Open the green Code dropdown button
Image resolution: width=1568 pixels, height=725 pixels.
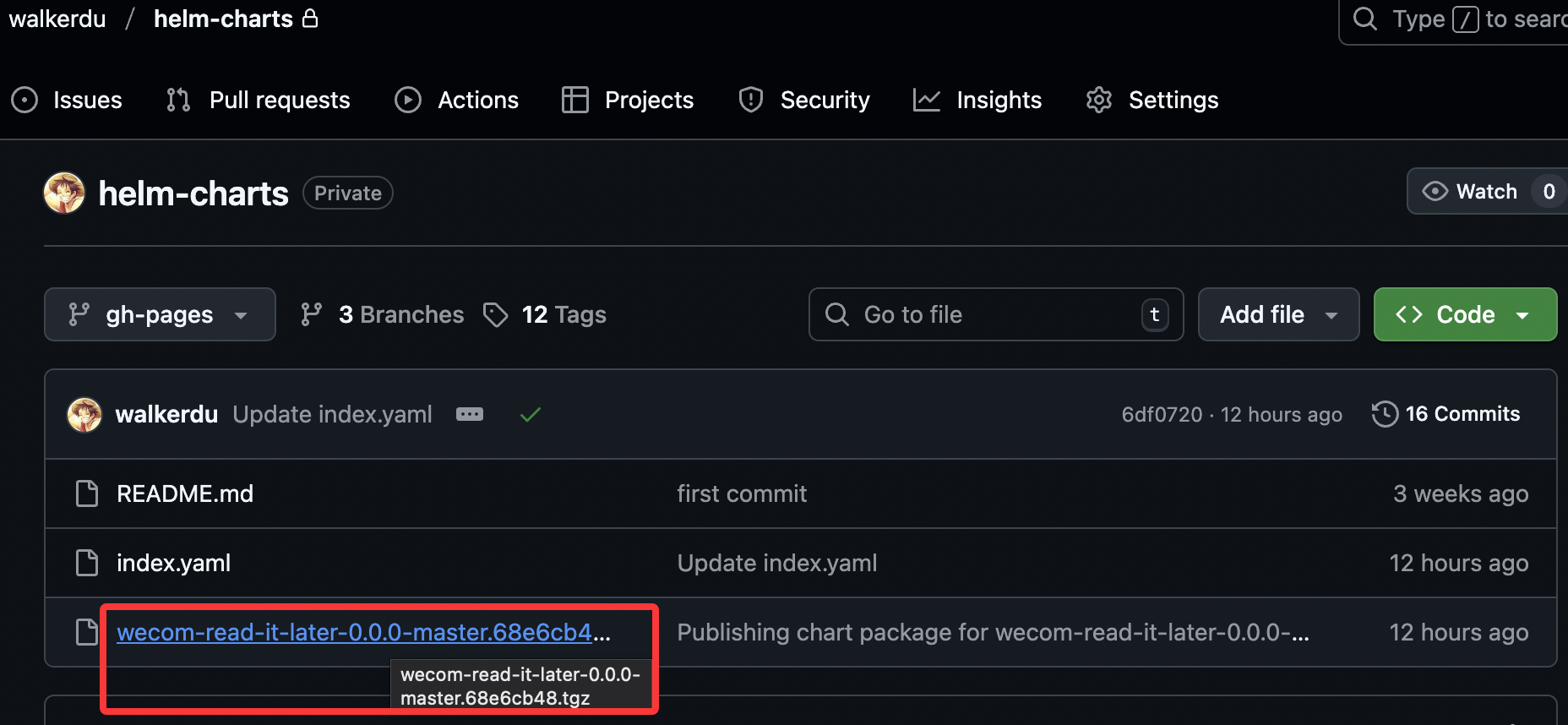point(1465,315)
